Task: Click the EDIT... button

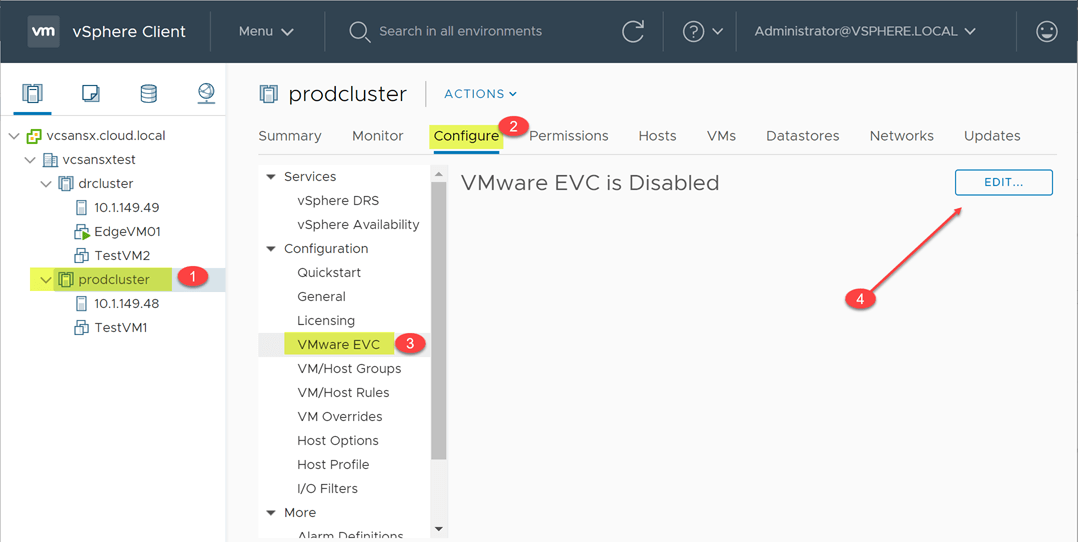Action: point(1004,182)
